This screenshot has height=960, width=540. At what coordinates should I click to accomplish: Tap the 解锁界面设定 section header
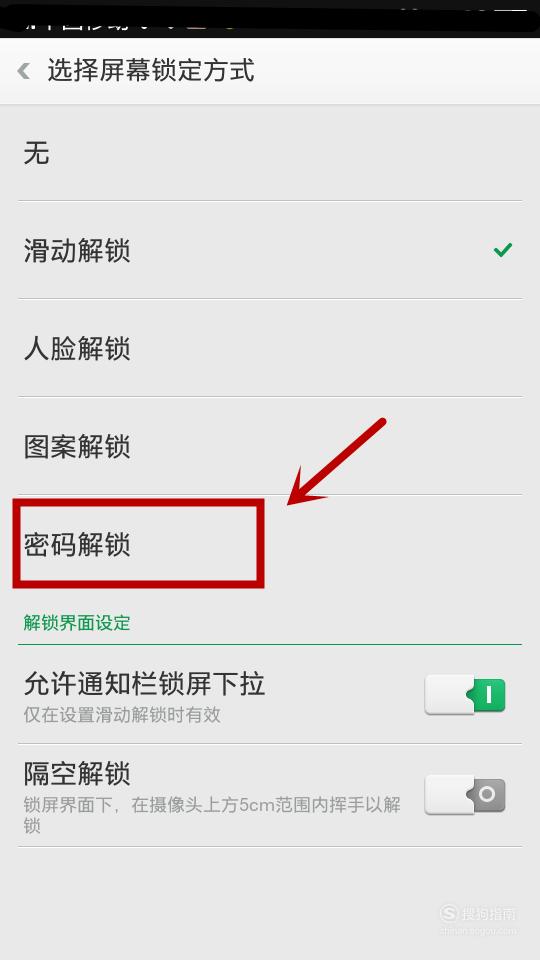click(77, 623)
